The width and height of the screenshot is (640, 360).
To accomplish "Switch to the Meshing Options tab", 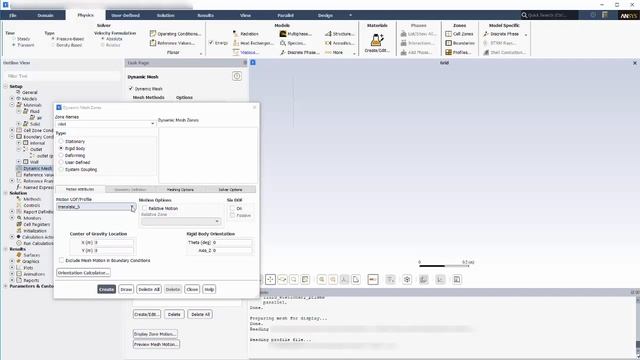I will pyautogui.click(x=180, y=189).
